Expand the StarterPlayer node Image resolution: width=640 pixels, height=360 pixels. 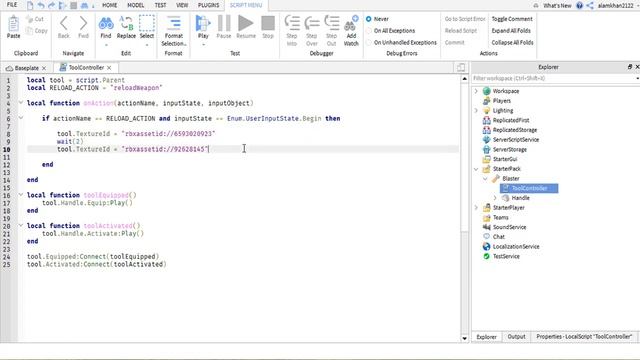pos(476,208)
